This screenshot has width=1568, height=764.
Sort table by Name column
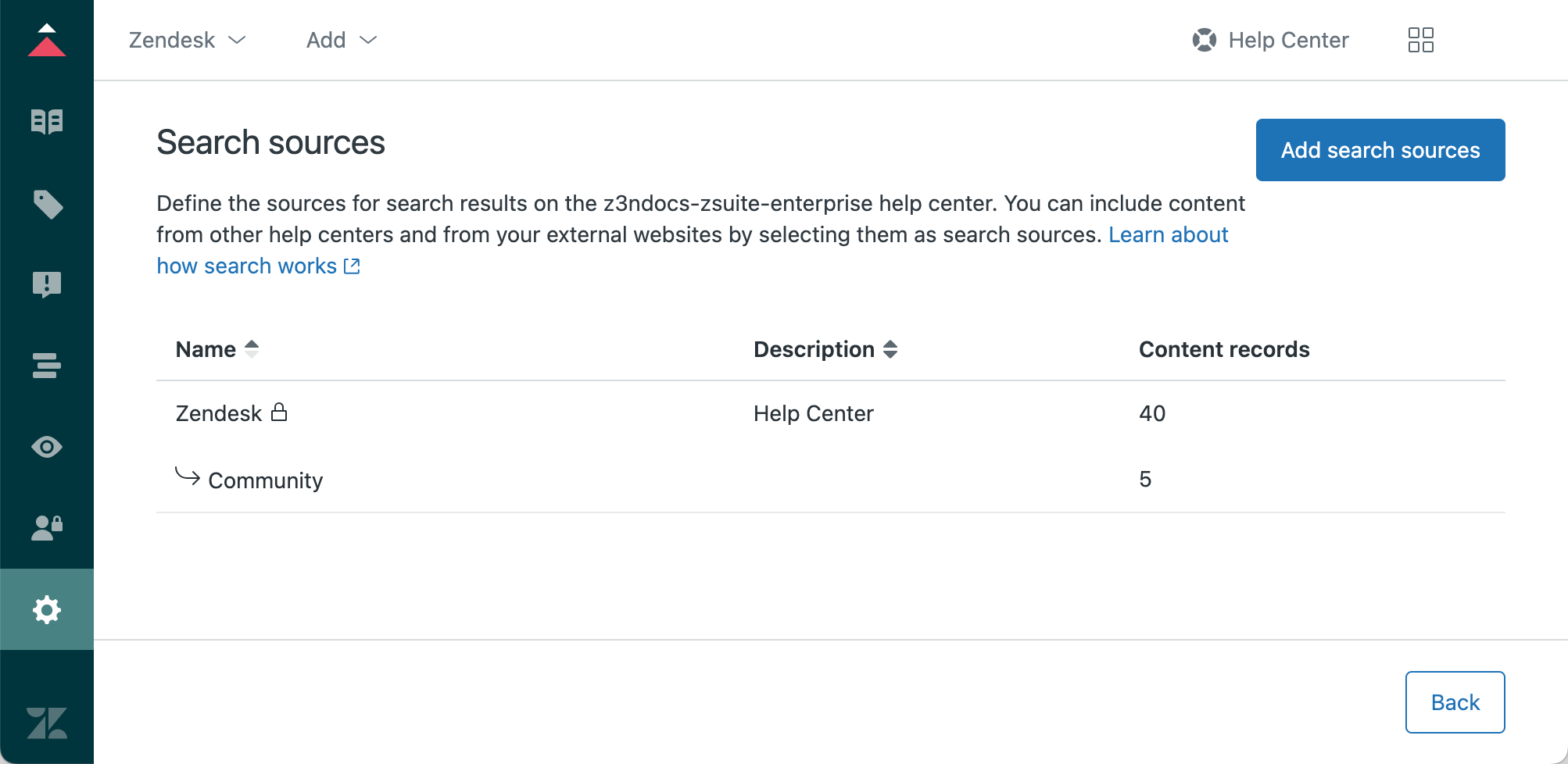pos(217,349)
